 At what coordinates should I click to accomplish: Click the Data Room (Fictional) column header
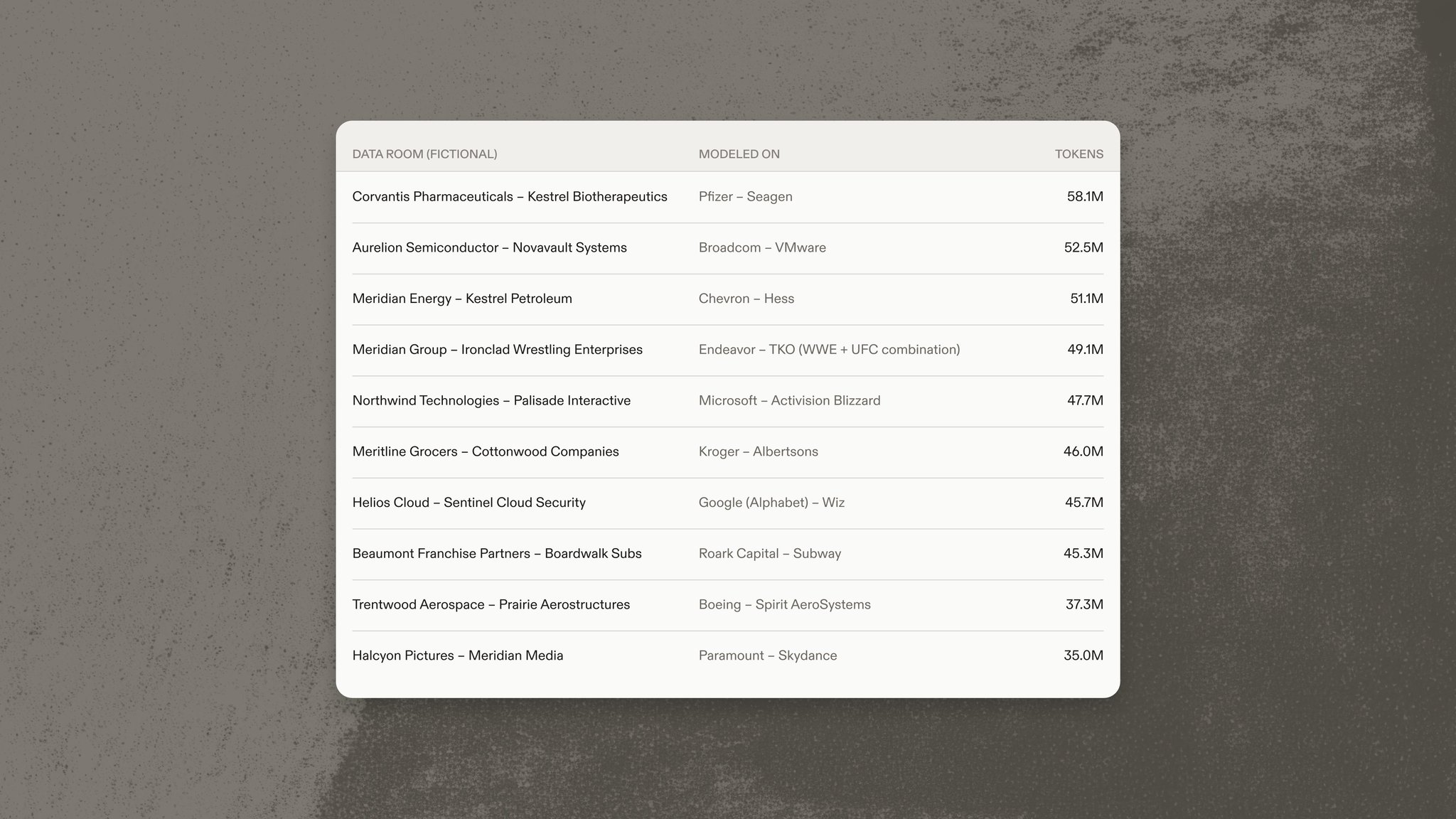point(424,154)
